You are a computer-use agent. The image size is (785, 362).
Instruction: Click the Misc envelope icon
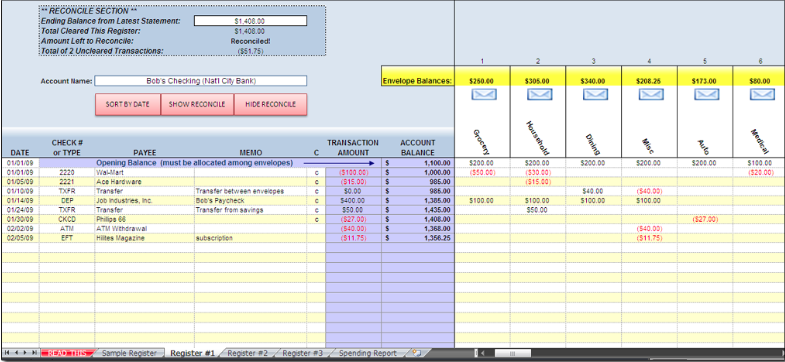coord(650,94)
